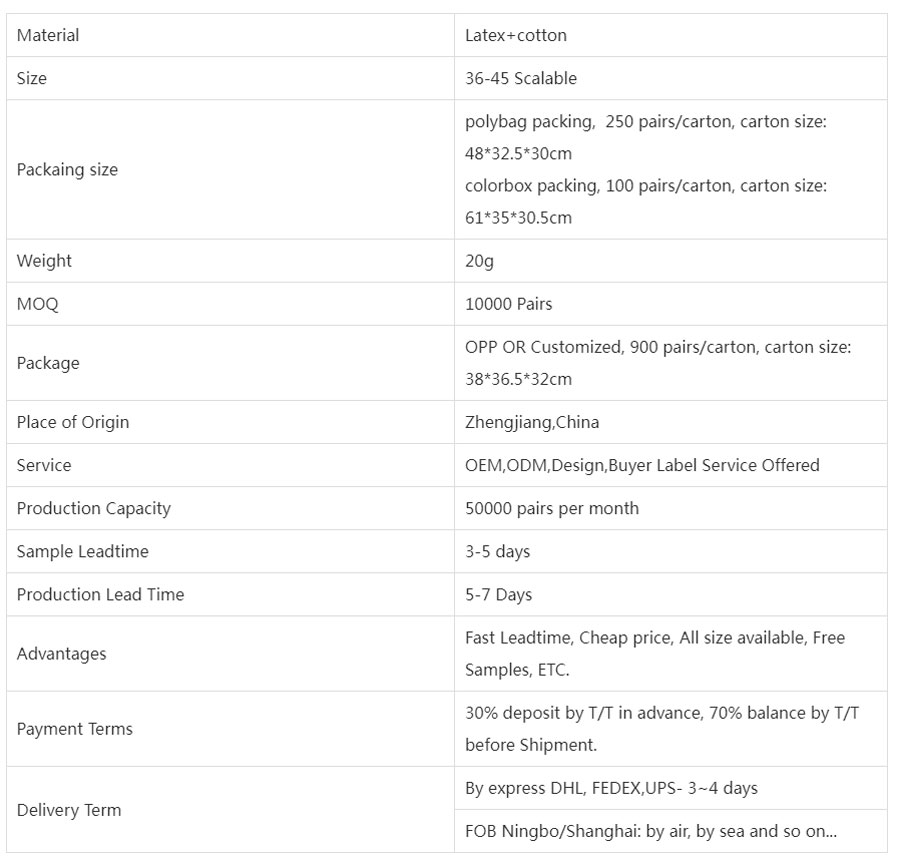900x862 pixels.
Task: Click the OEM,ODM,Design service text
Action: tap(642, 465)
